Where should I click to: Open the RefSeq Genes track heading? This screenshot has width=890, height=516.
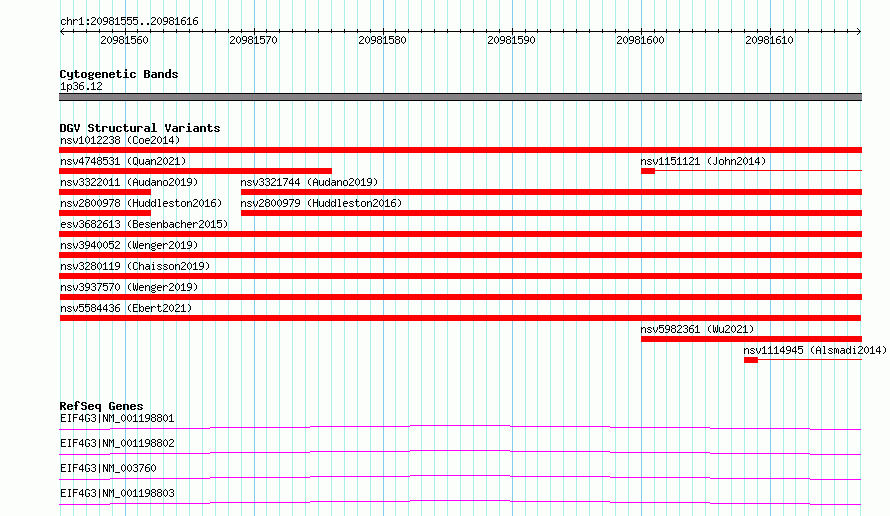pyautogui.click(x=101, y=406)
